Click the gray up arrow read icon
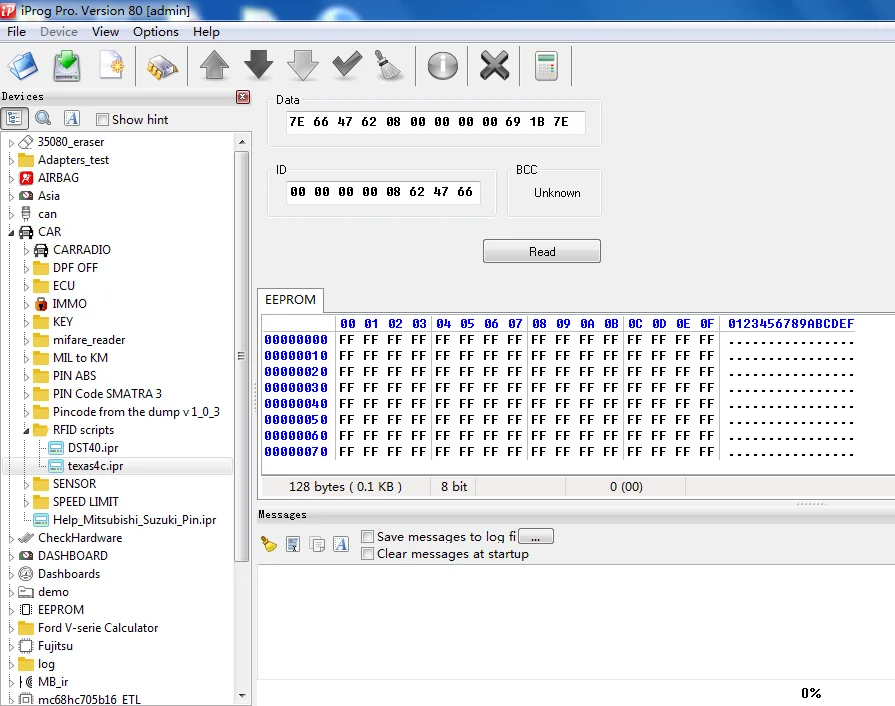The image size is (895, 706). 215,65
